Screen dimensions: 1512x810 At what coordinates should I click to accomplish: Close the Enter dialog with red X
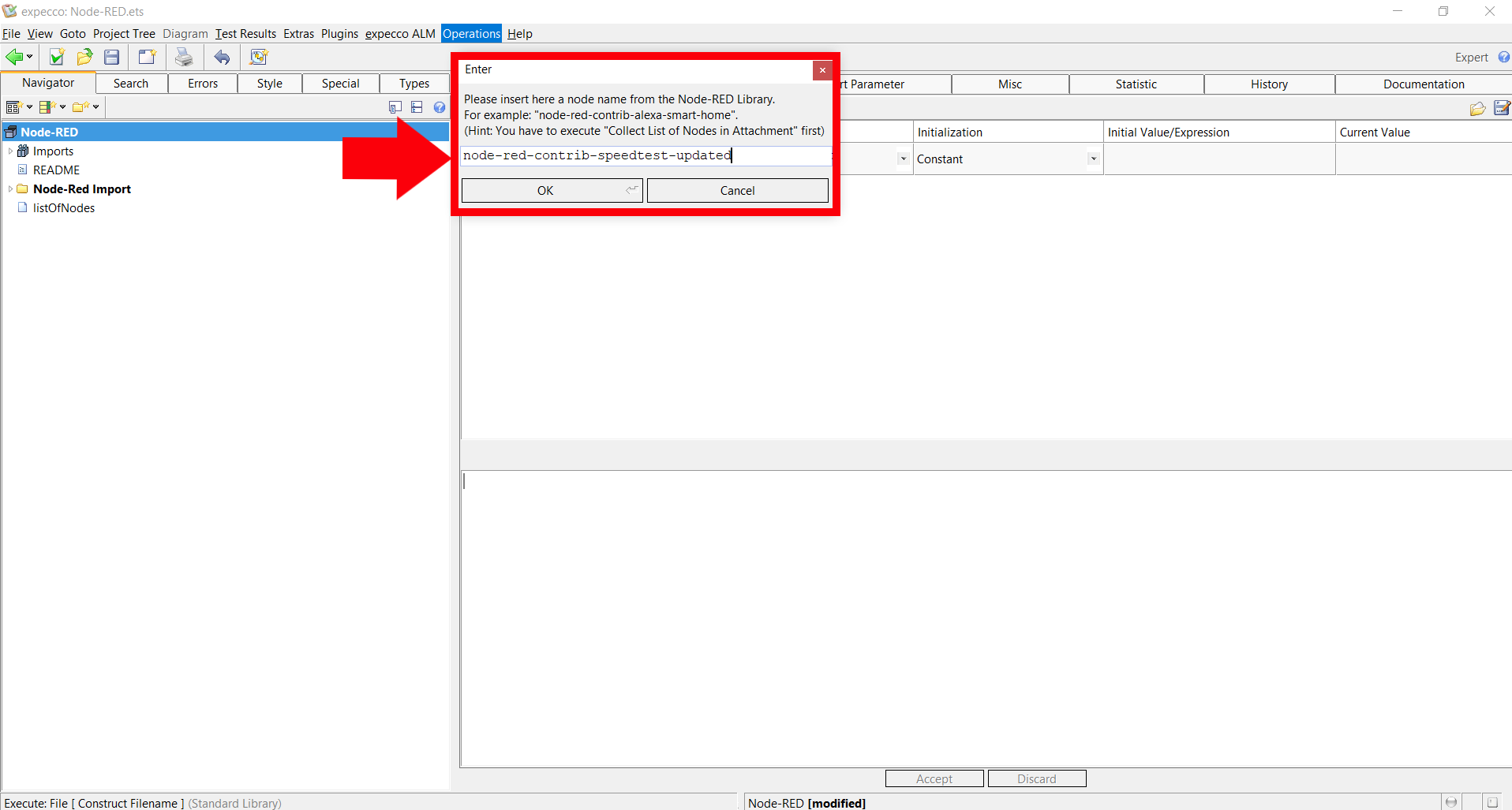(822, 70)
